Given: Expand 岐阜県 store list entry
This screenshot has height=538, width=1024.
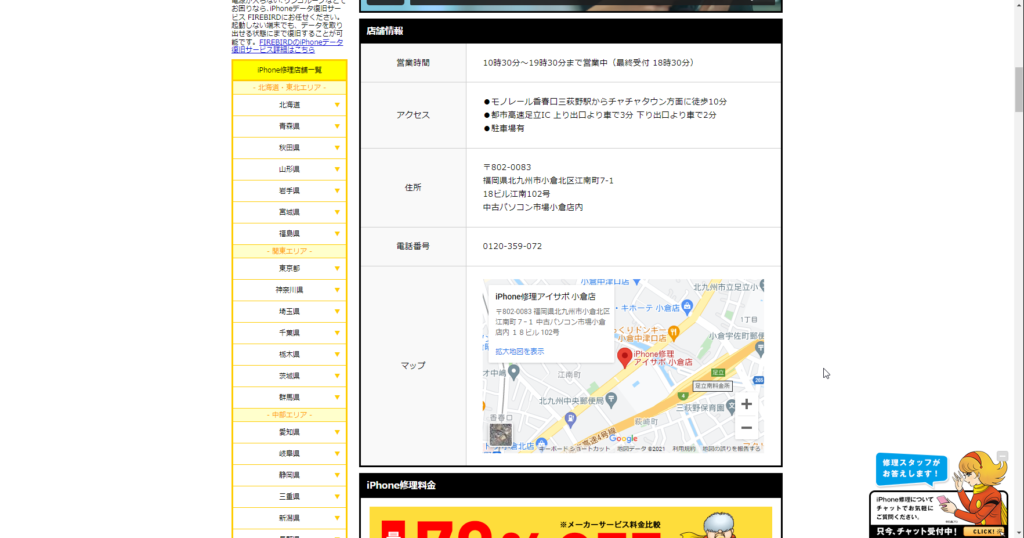Looking at the screenshot, I should coord(289,454).
